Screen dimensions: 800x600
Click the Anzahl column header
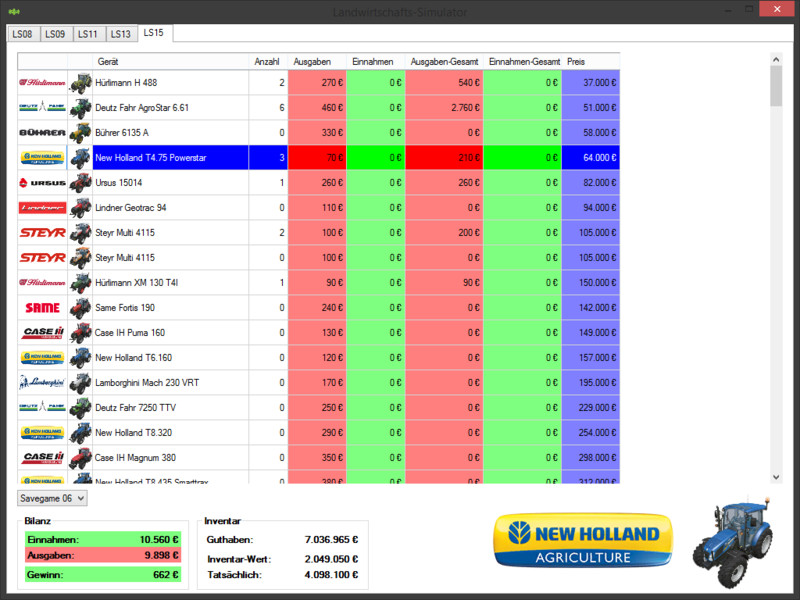click(267, 61)
